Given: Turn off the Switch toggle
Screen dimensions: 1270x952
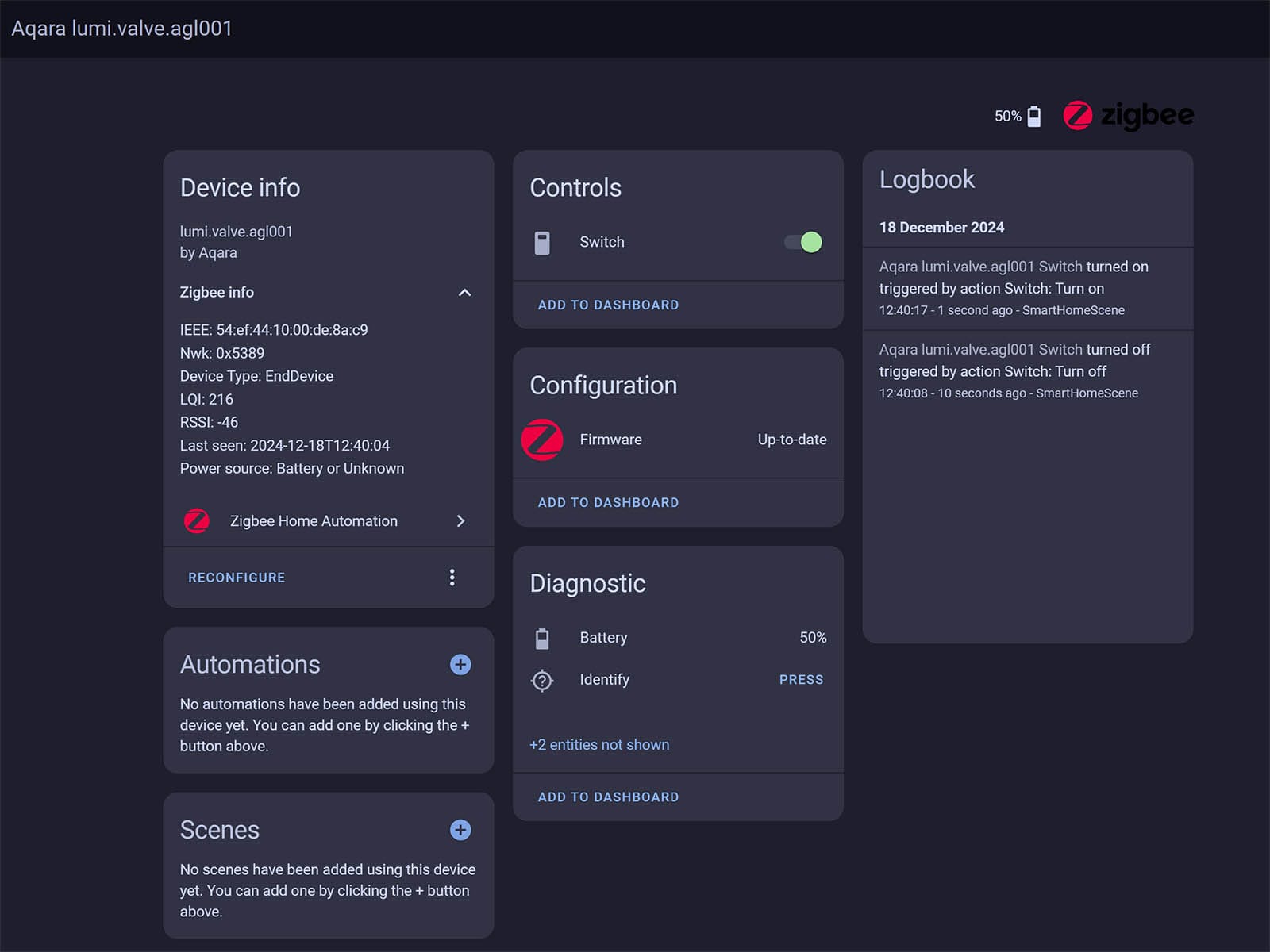Looking at the screenshot, I should pyautogui.click(x=803, y=242).
